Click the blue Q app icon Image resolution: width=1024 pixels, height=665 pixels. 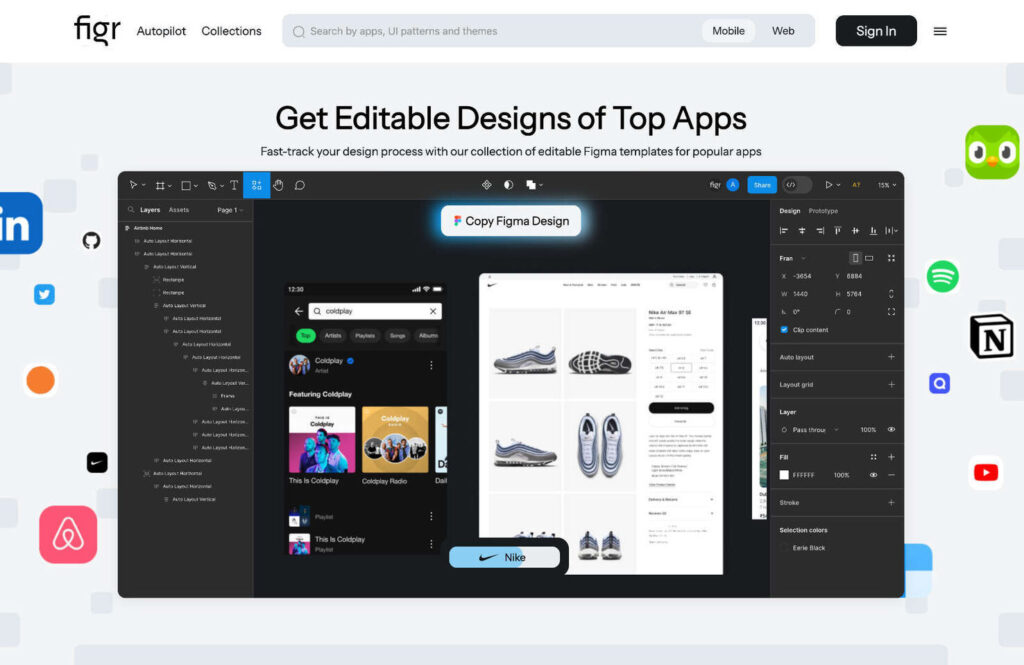[x=939, y=383]
